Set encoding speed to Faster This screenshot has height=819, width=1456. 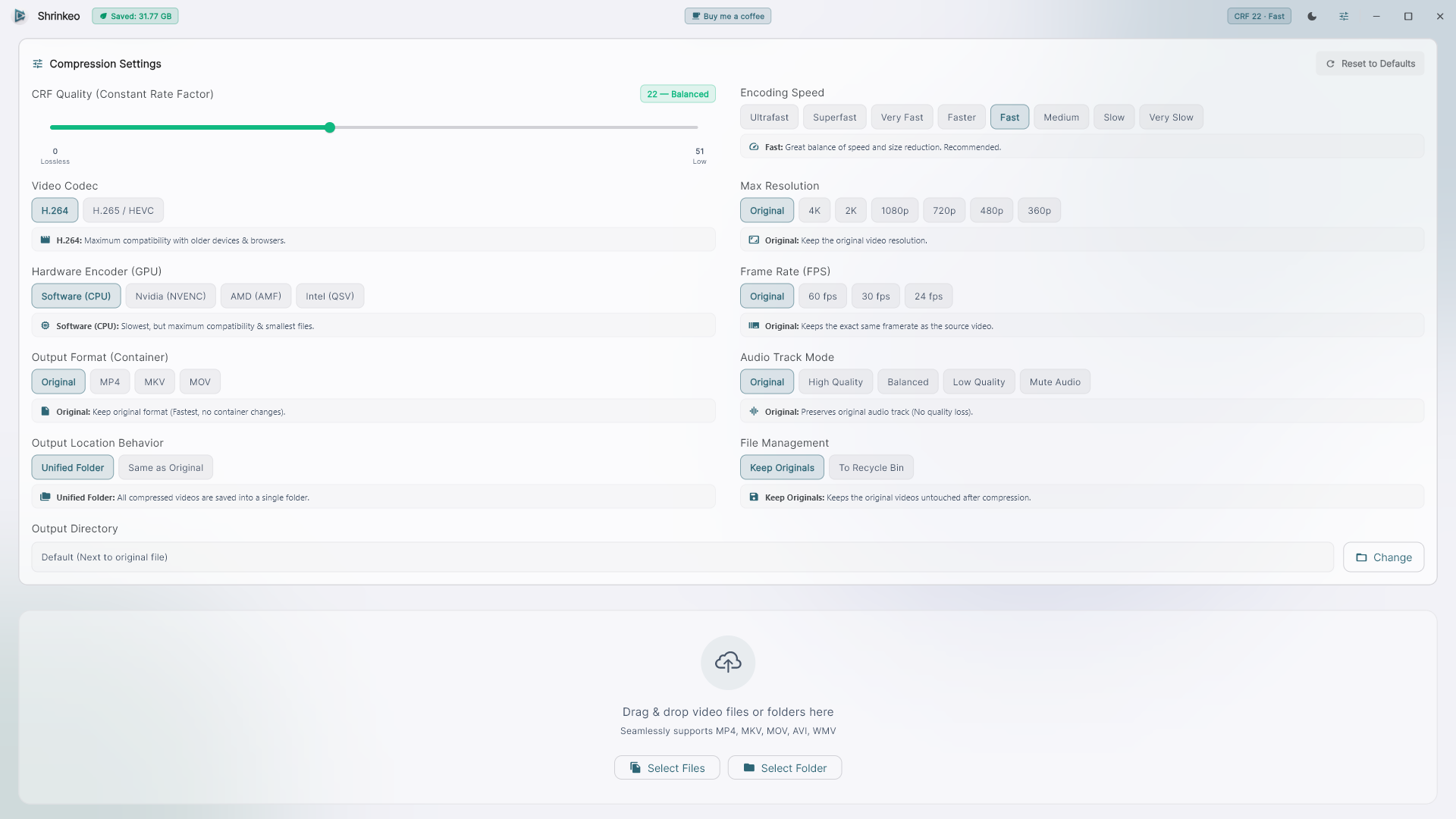pos(962,118)
